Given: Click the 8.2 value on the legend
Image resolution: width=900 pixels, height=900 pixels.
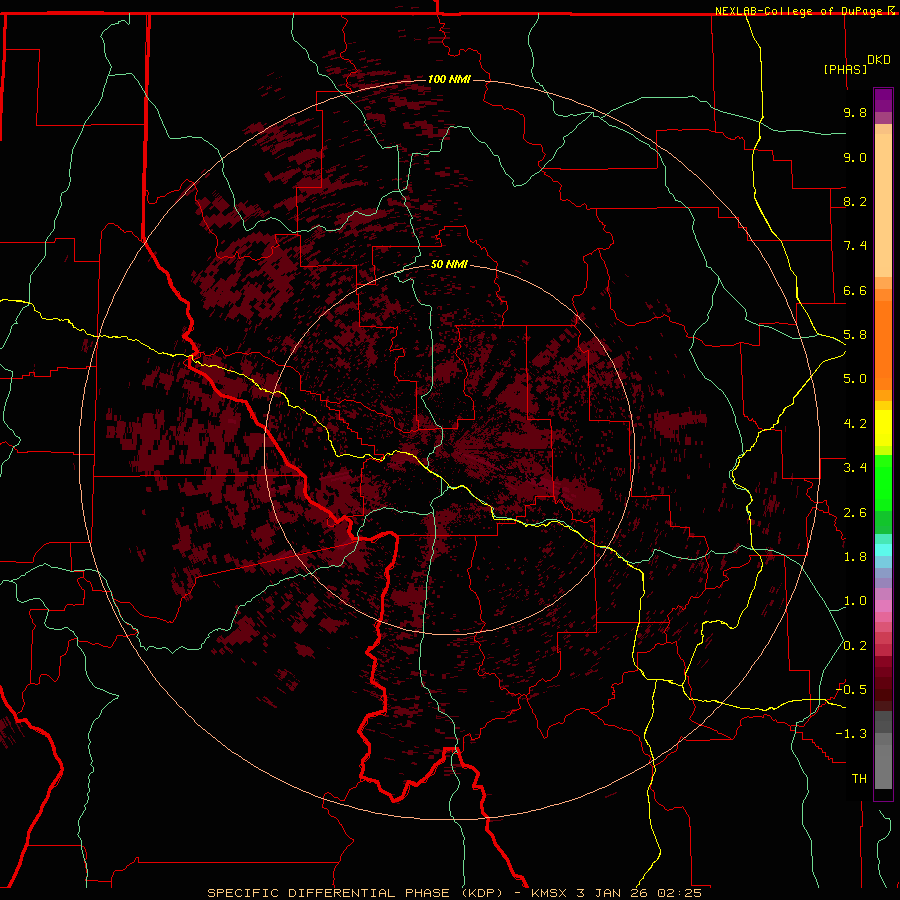Looking at the screenshot, I should click(855, 201).
